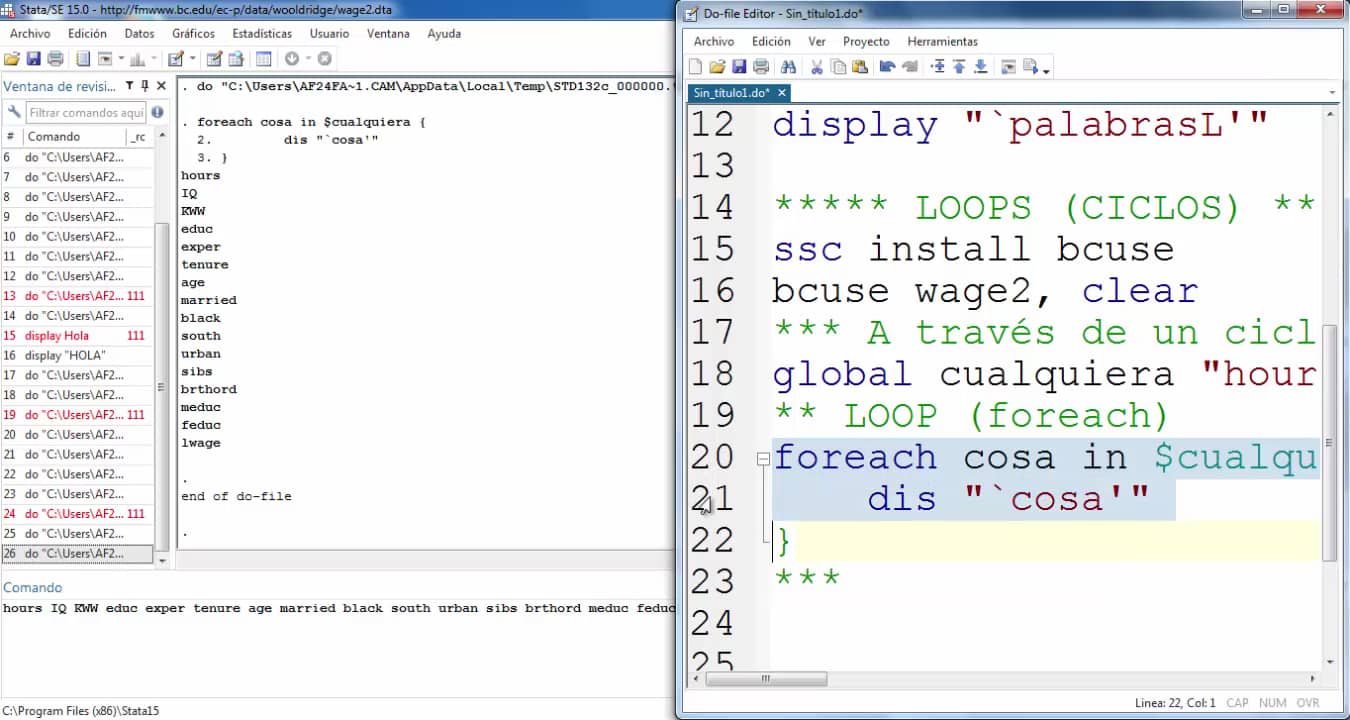The width and height of the screenshot is (1350, 720).
Task: Click the wrench icon in the review window
Action: coord(14,112)
